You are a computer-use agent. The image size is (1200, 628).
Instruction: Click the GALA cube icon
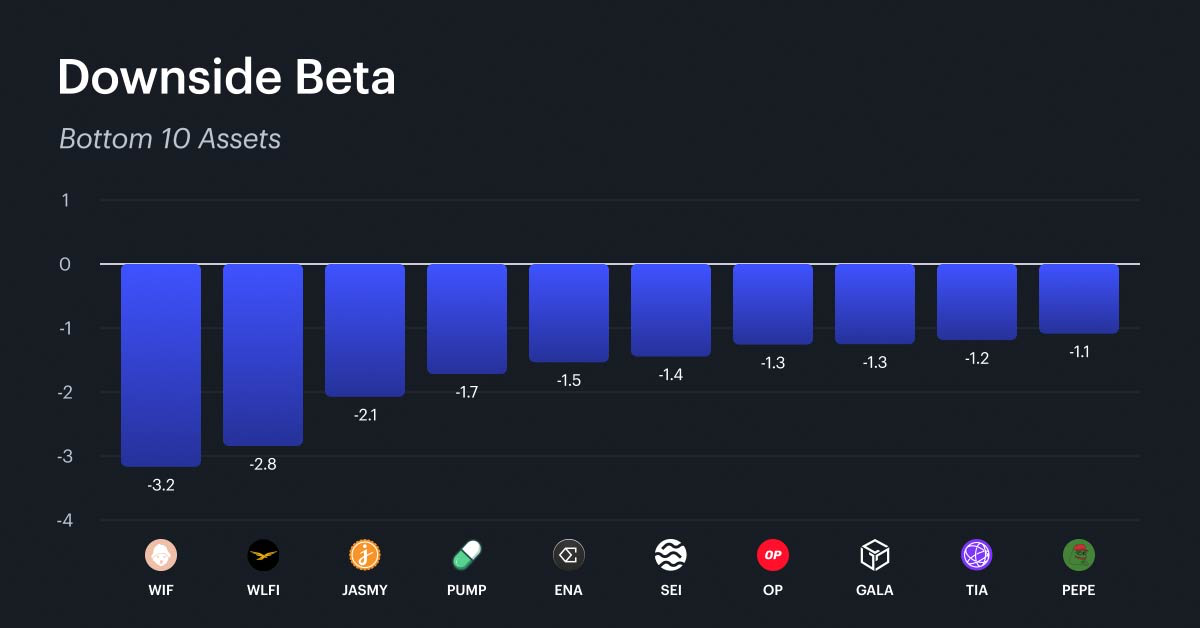[x=875, y=554]
